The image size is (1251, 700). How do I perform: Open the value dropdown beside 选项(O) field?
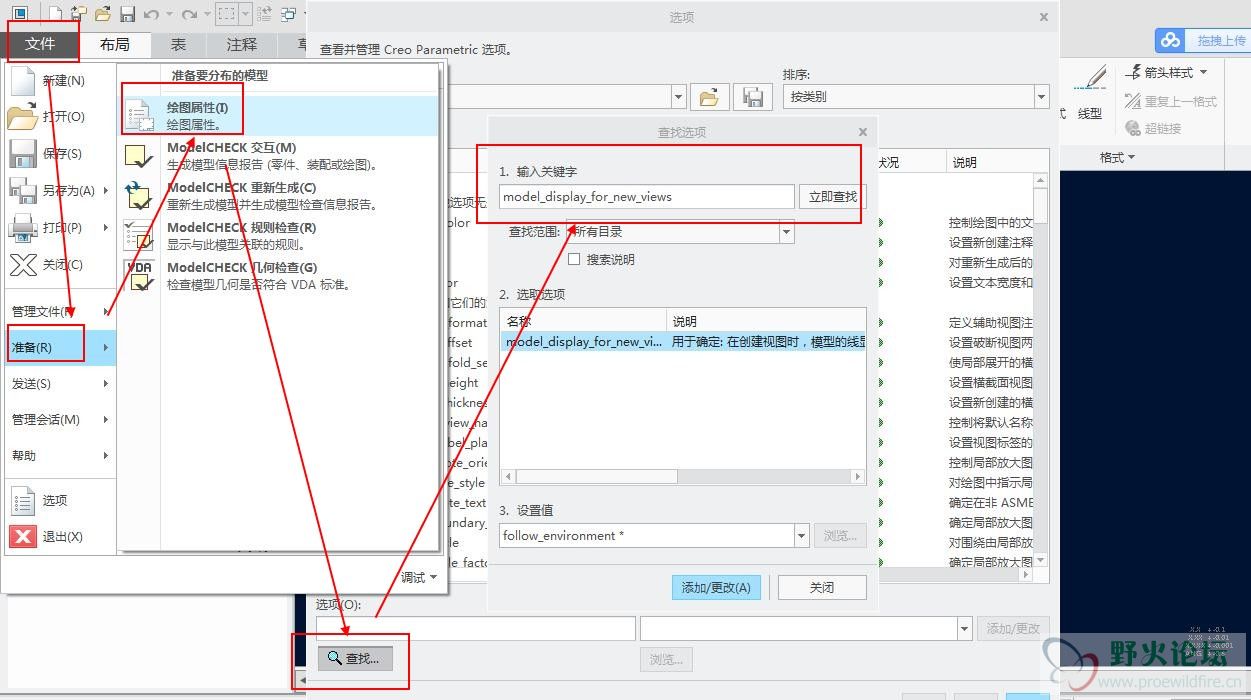[964, 628]
